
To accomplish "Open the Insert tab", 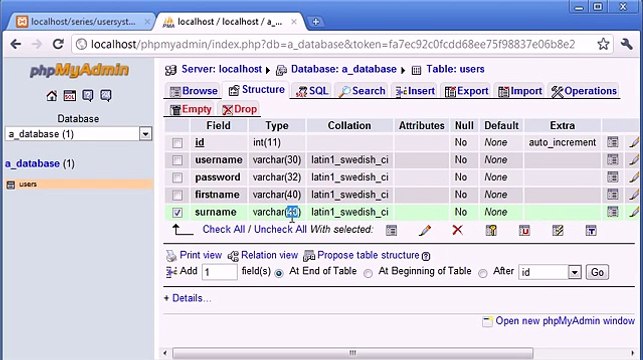I will pos(415,91).
